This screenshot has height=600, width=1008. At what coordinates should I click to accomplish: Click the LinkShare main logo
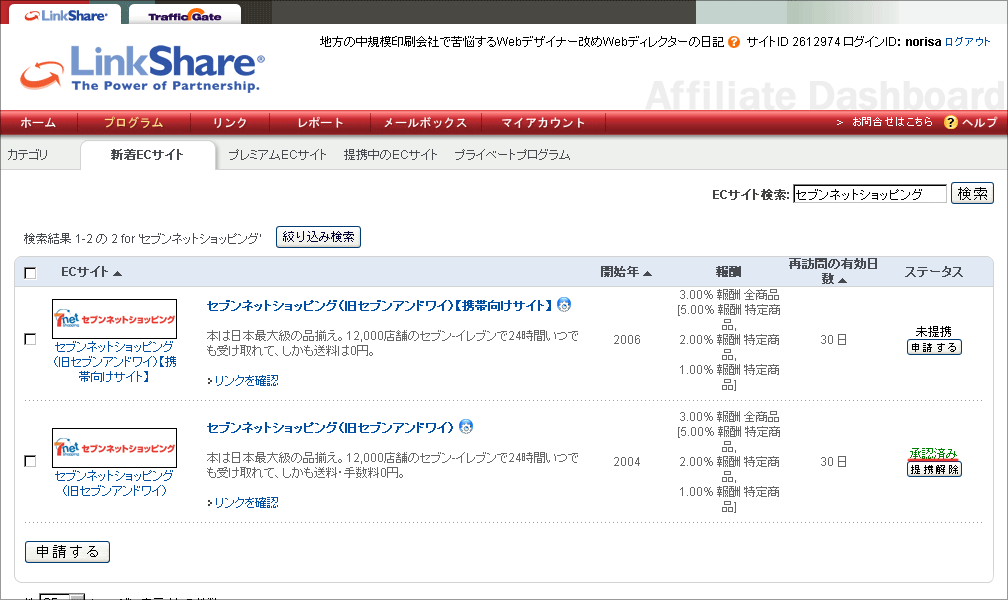(142, 68)
